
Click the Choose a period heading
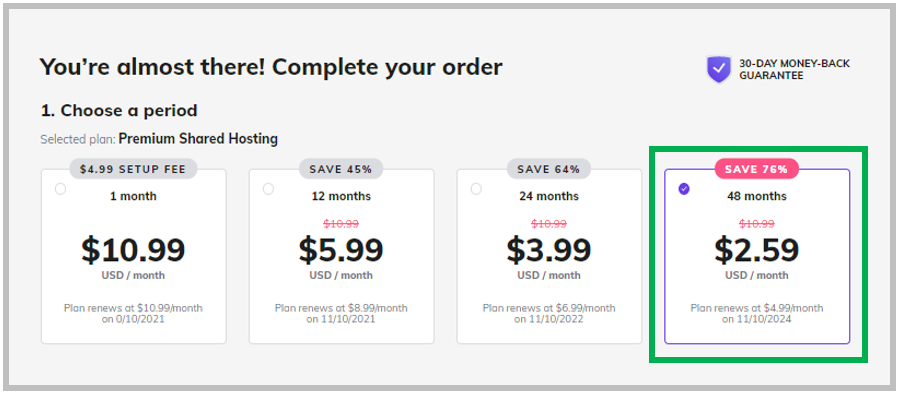(119, 110)
